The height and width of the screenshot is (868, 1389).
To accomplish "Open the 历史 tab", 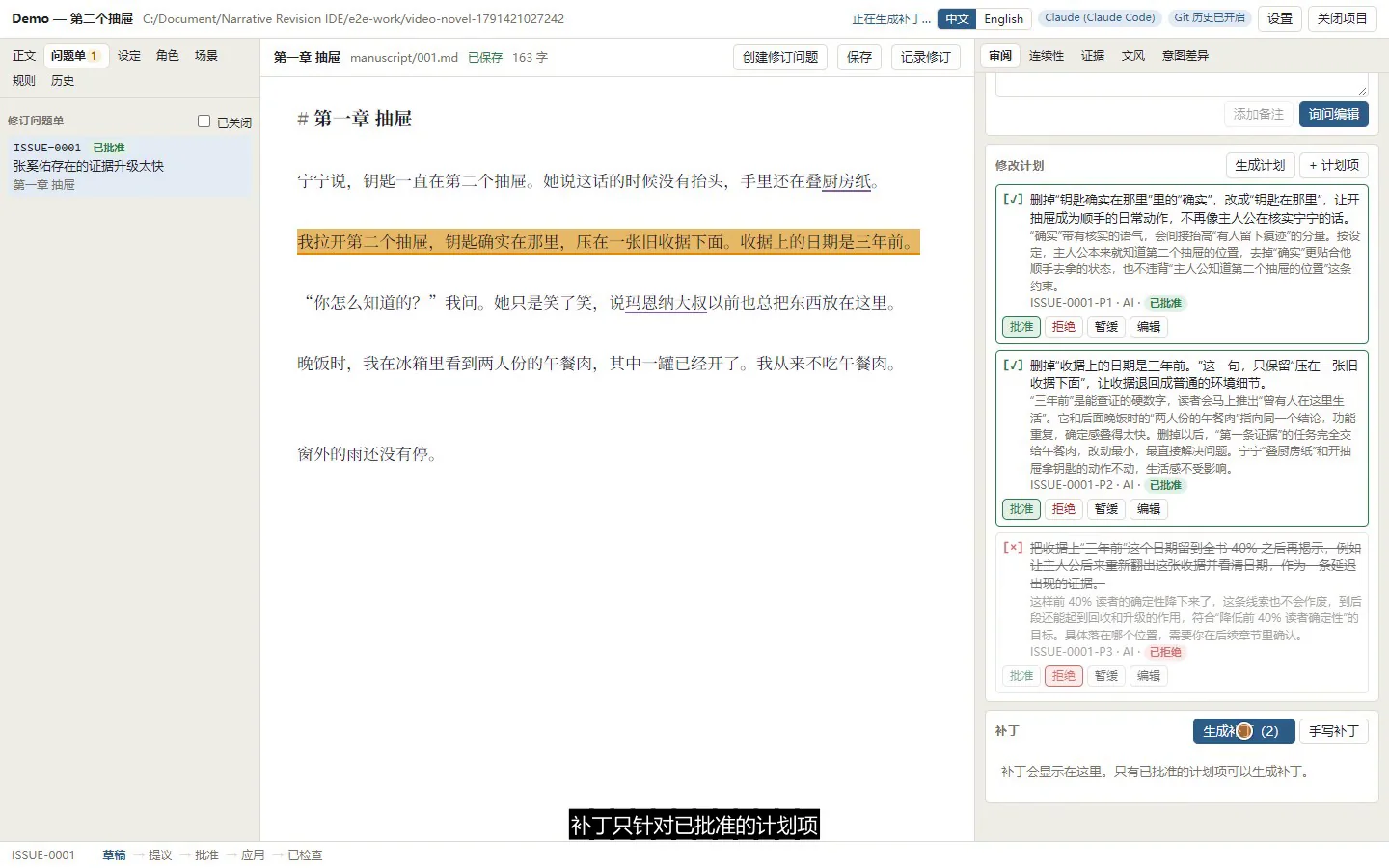I will (x=63, y=81).
